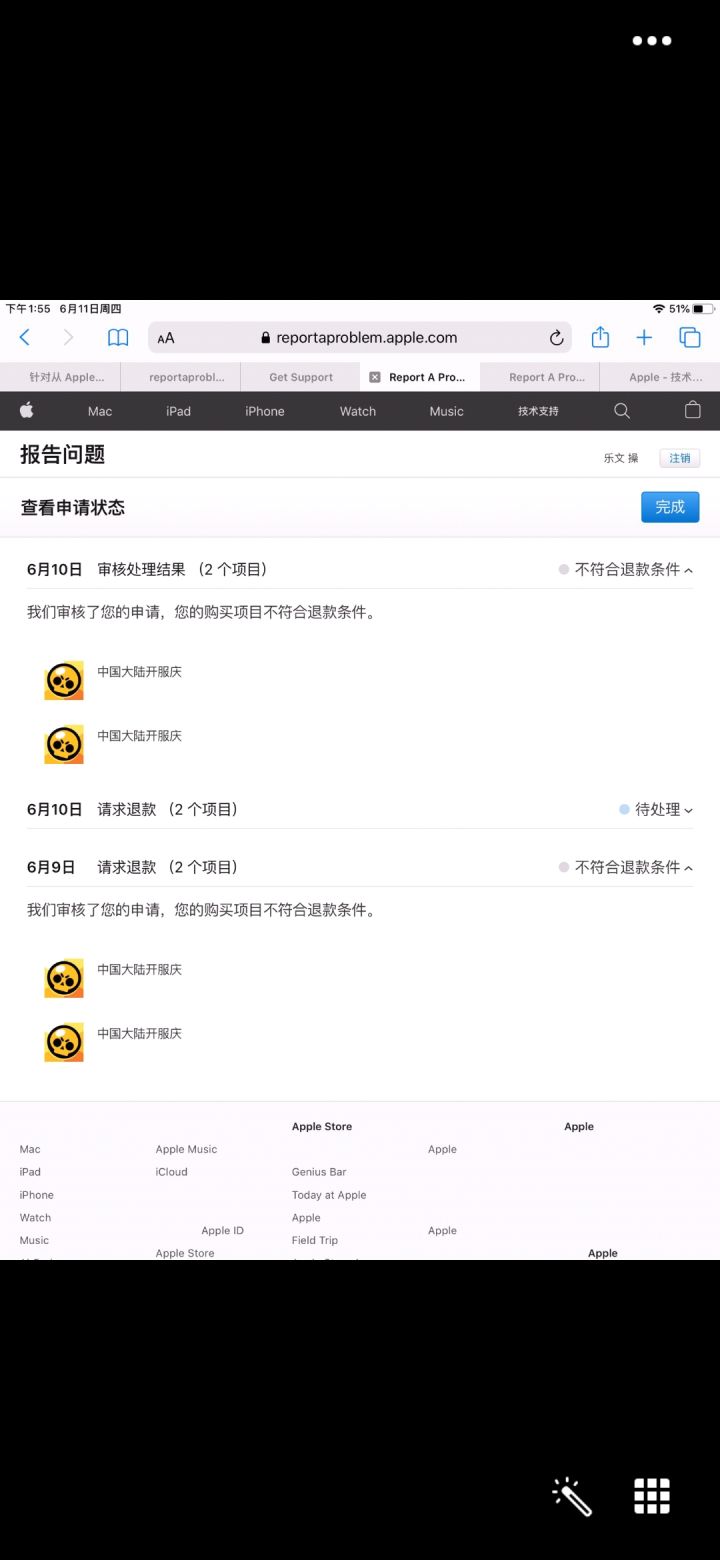Click the Today at Apple footer link
This screenshot has width=720, height=1560.
(x=329, y=1195)
